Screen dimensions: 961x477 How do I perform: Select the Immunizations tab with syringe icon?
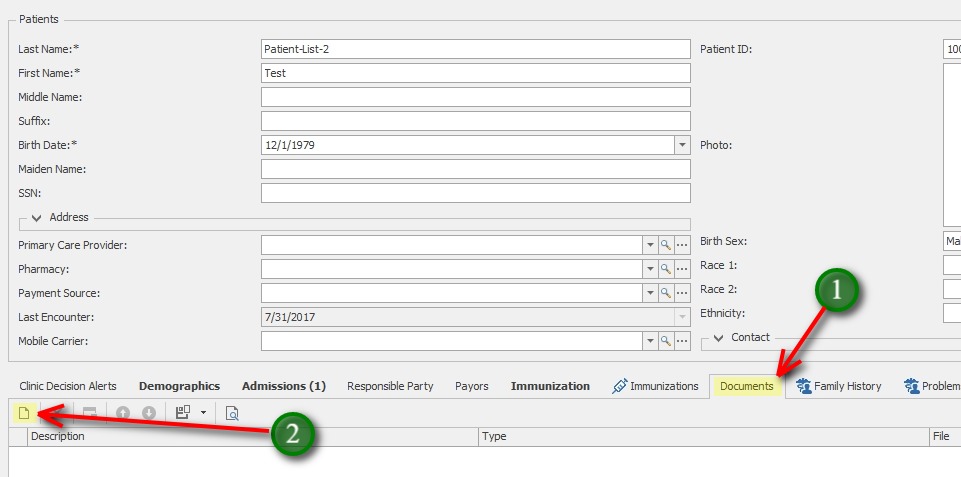[x=654, y=386]
